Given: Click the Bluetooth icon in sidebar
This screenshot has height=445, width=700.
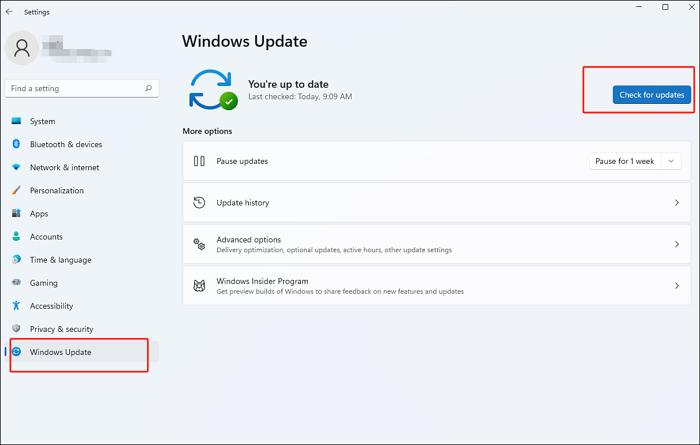Looking at the screenshot, I should point(17,144).
